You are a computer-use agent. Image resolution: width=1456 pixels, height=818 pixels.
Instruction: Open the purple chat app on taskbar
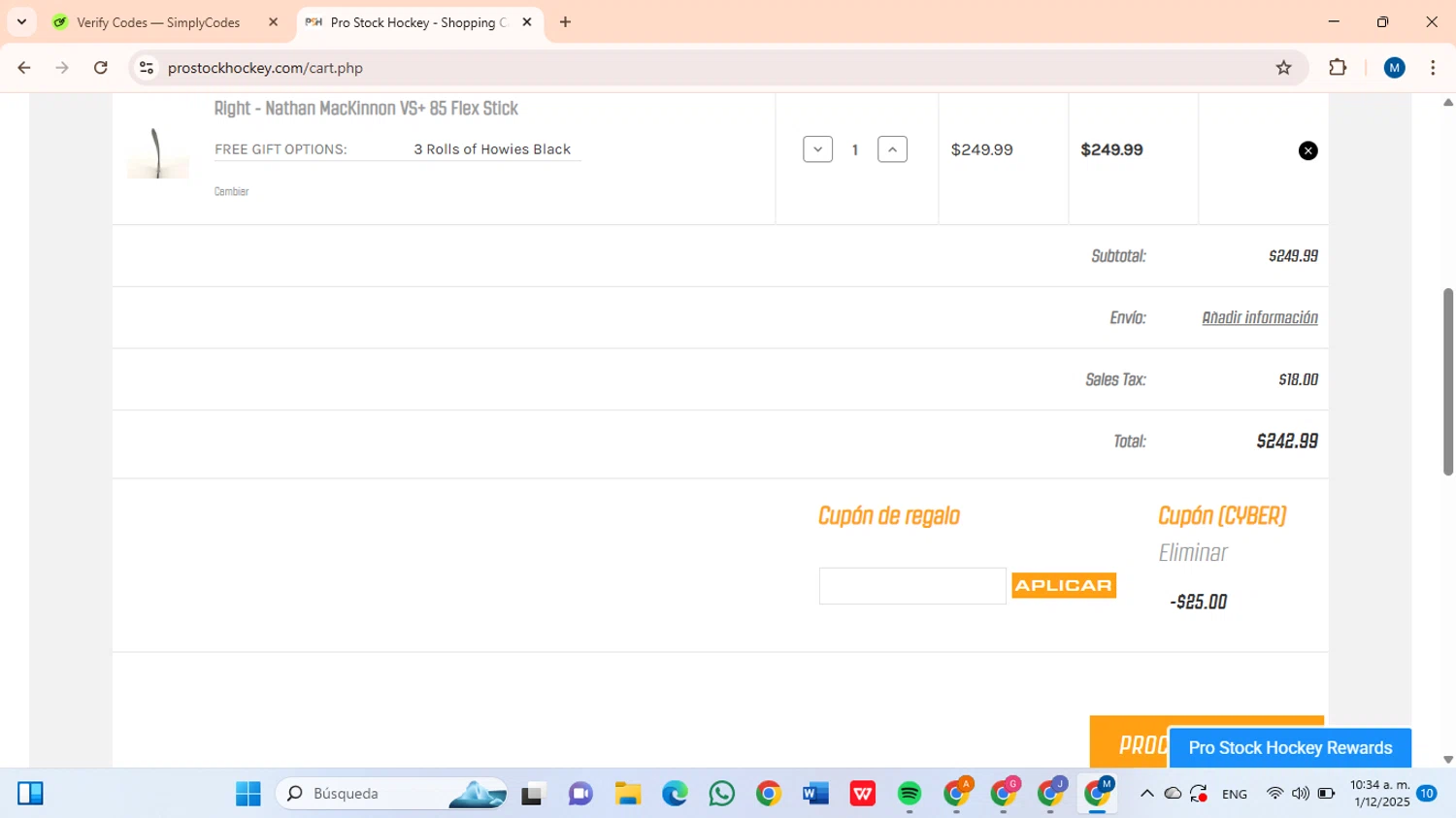580,794
